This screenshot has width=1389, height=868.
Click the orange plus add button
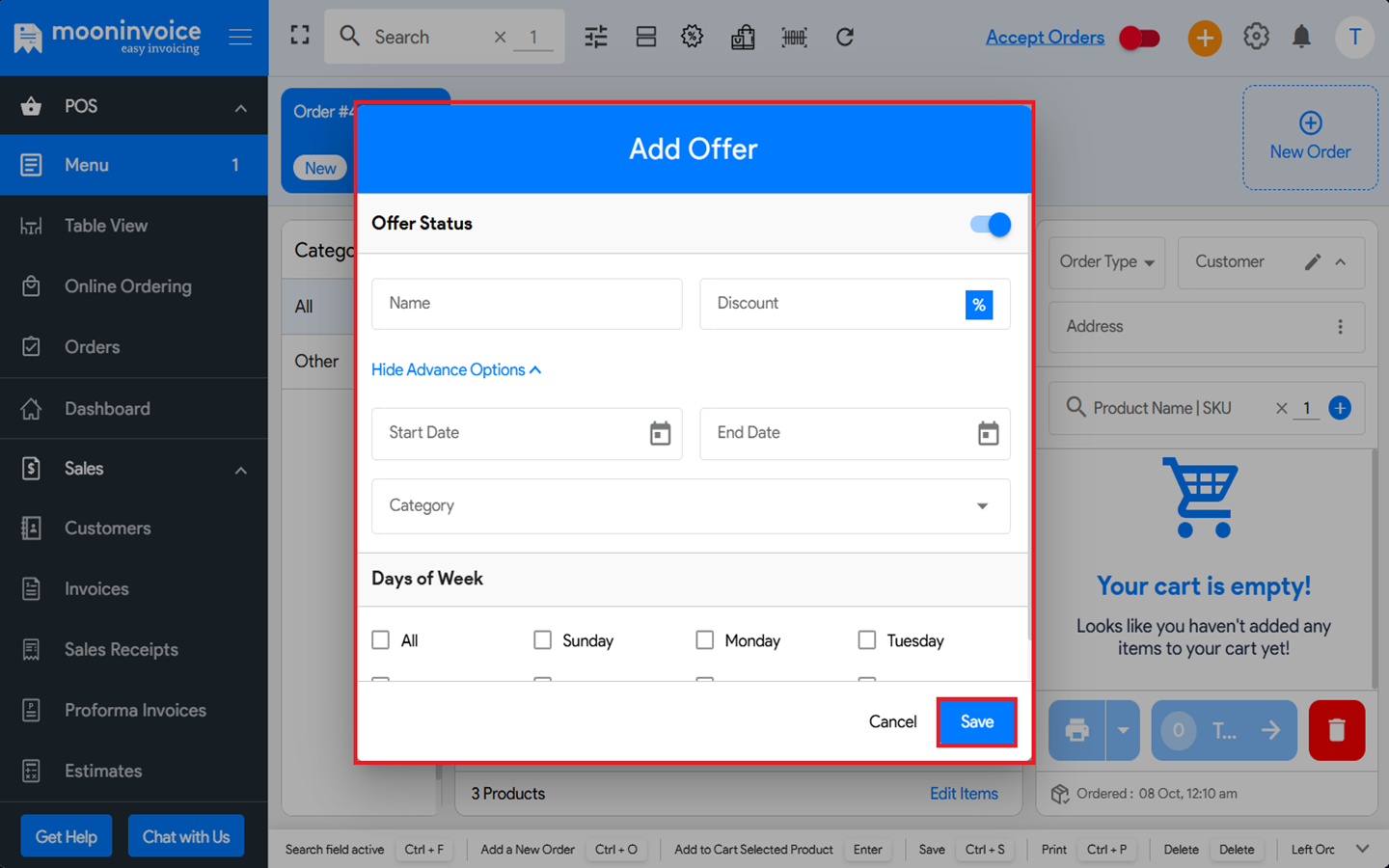coord(1204,39)
